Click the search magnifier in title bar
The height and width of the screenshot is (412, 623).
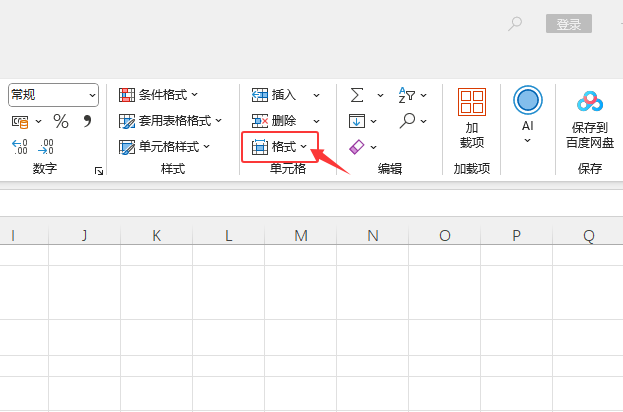pos(515,24)
